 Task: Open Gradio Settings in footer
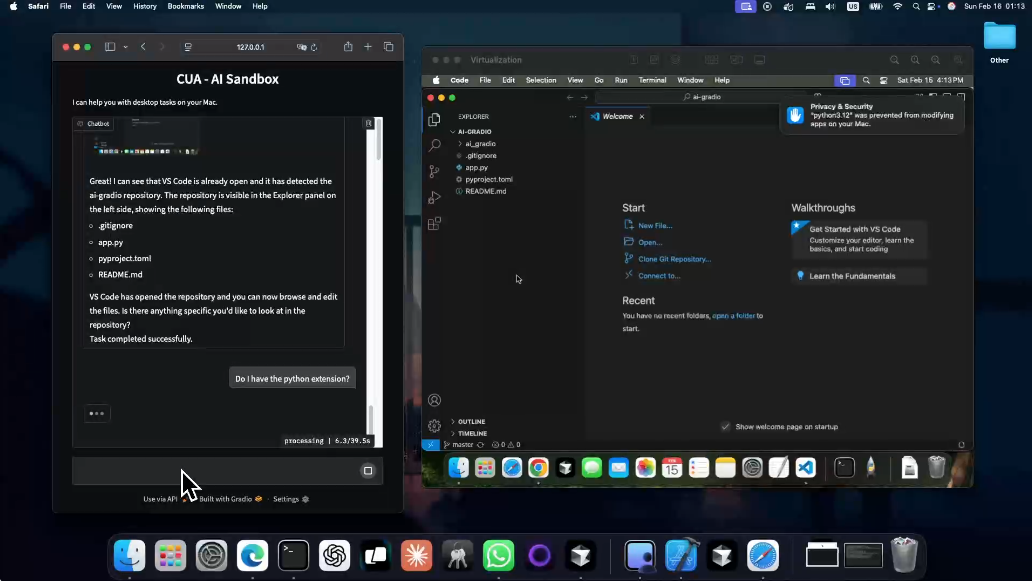pos(291,499)
